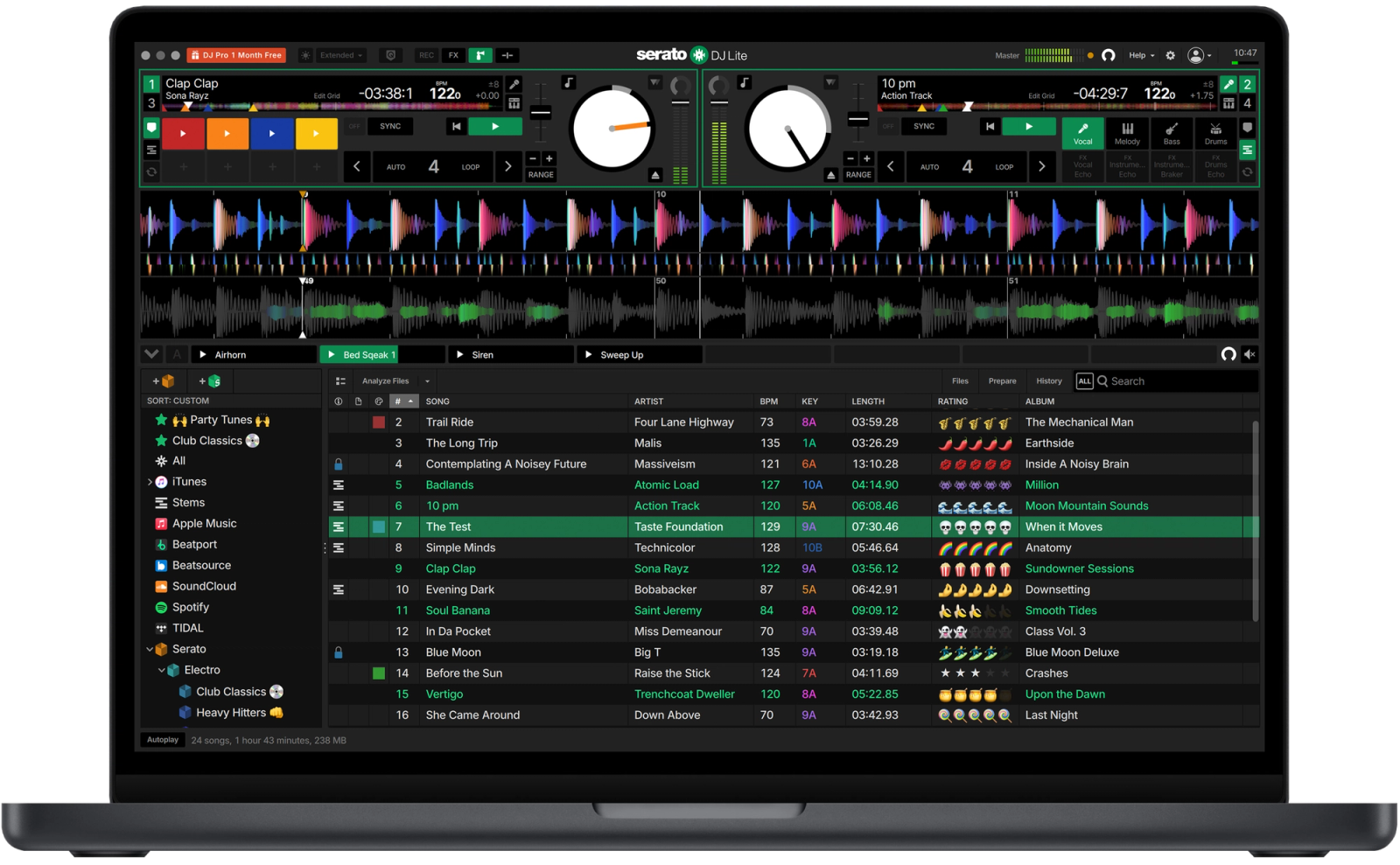Click the REC icon to start recording
Viewport: 1400px width, 865px height.
pyautogui.click(x=426, y=55)
